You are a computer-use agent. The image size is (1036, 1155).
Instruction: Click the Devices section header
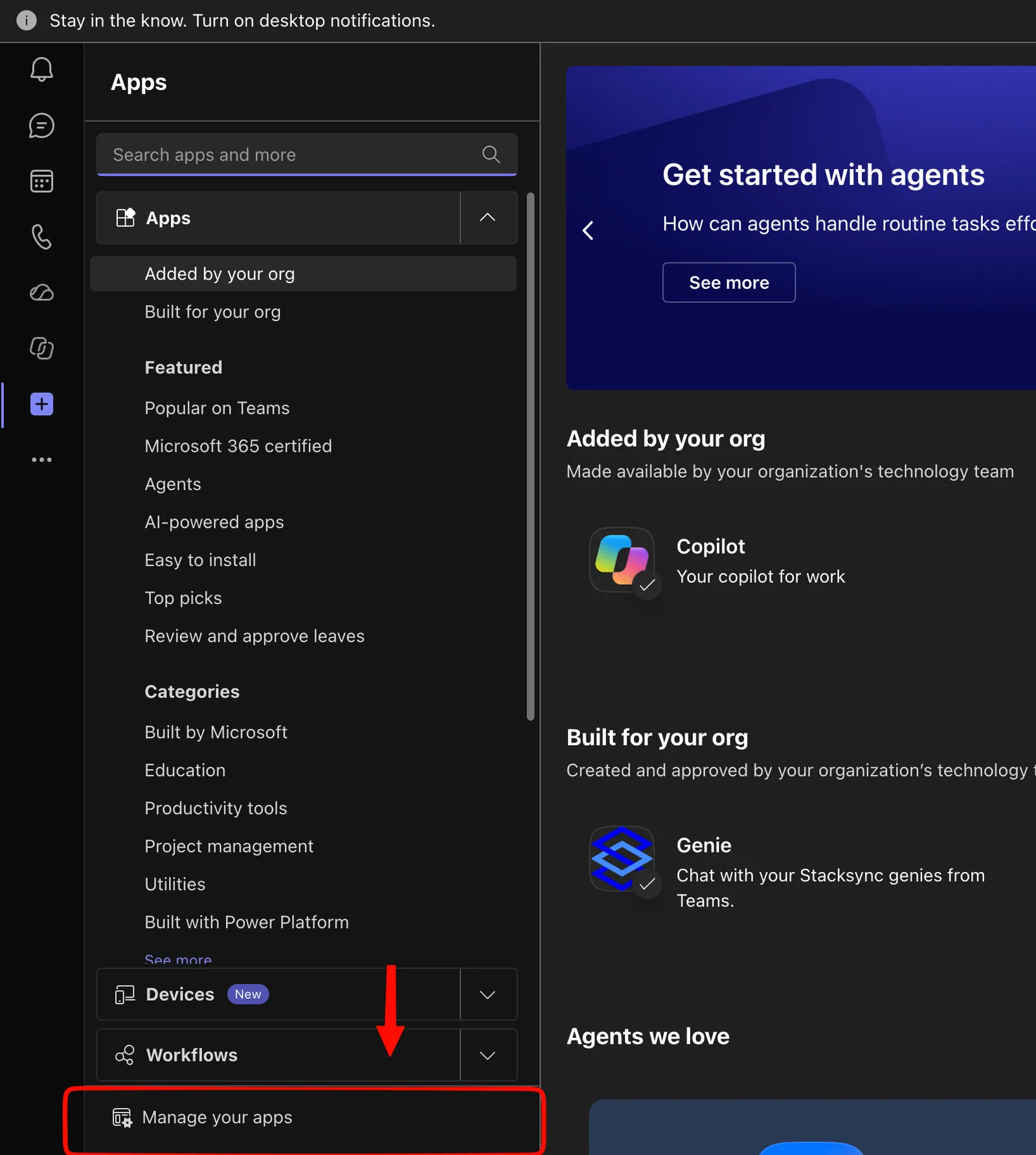(278, 994)
